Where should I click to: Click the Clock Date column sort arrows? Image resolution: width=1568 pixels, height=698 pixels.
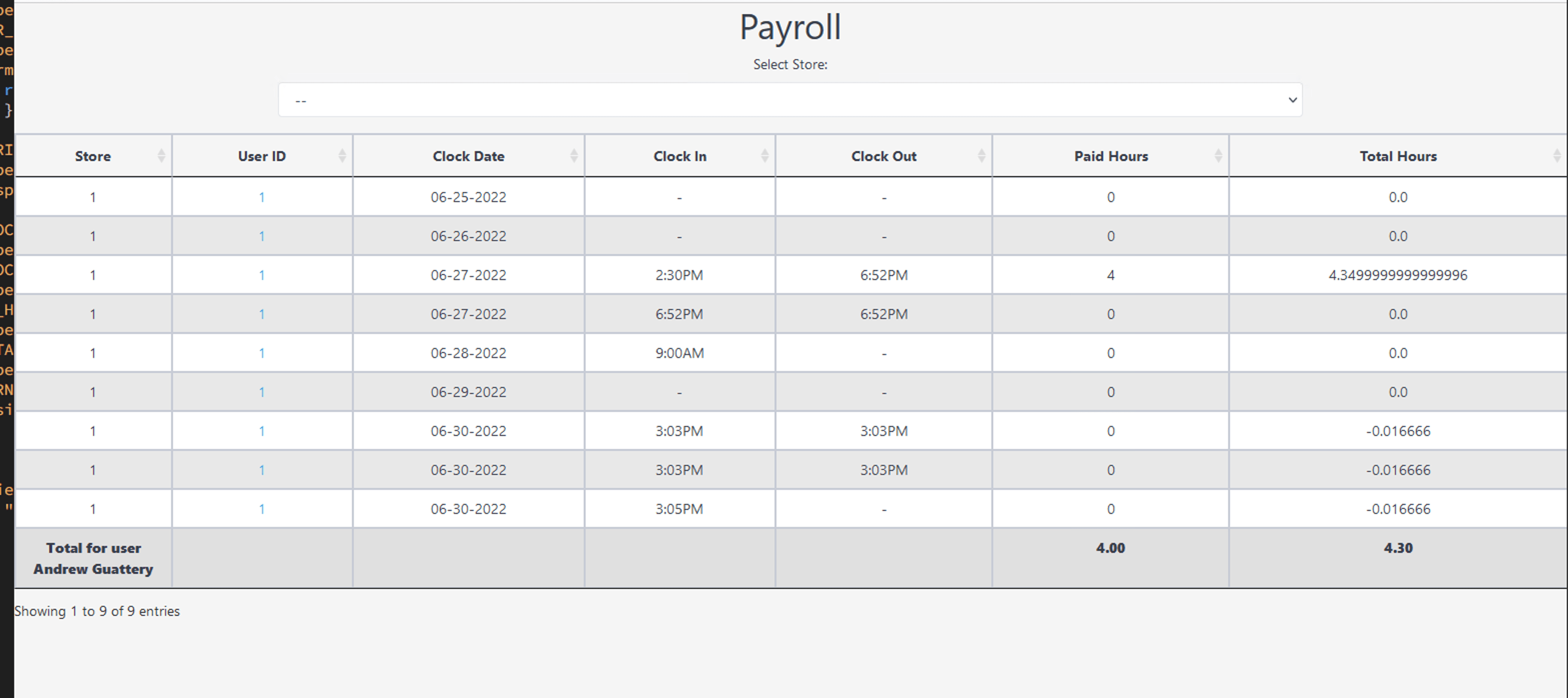click(574, 156)
